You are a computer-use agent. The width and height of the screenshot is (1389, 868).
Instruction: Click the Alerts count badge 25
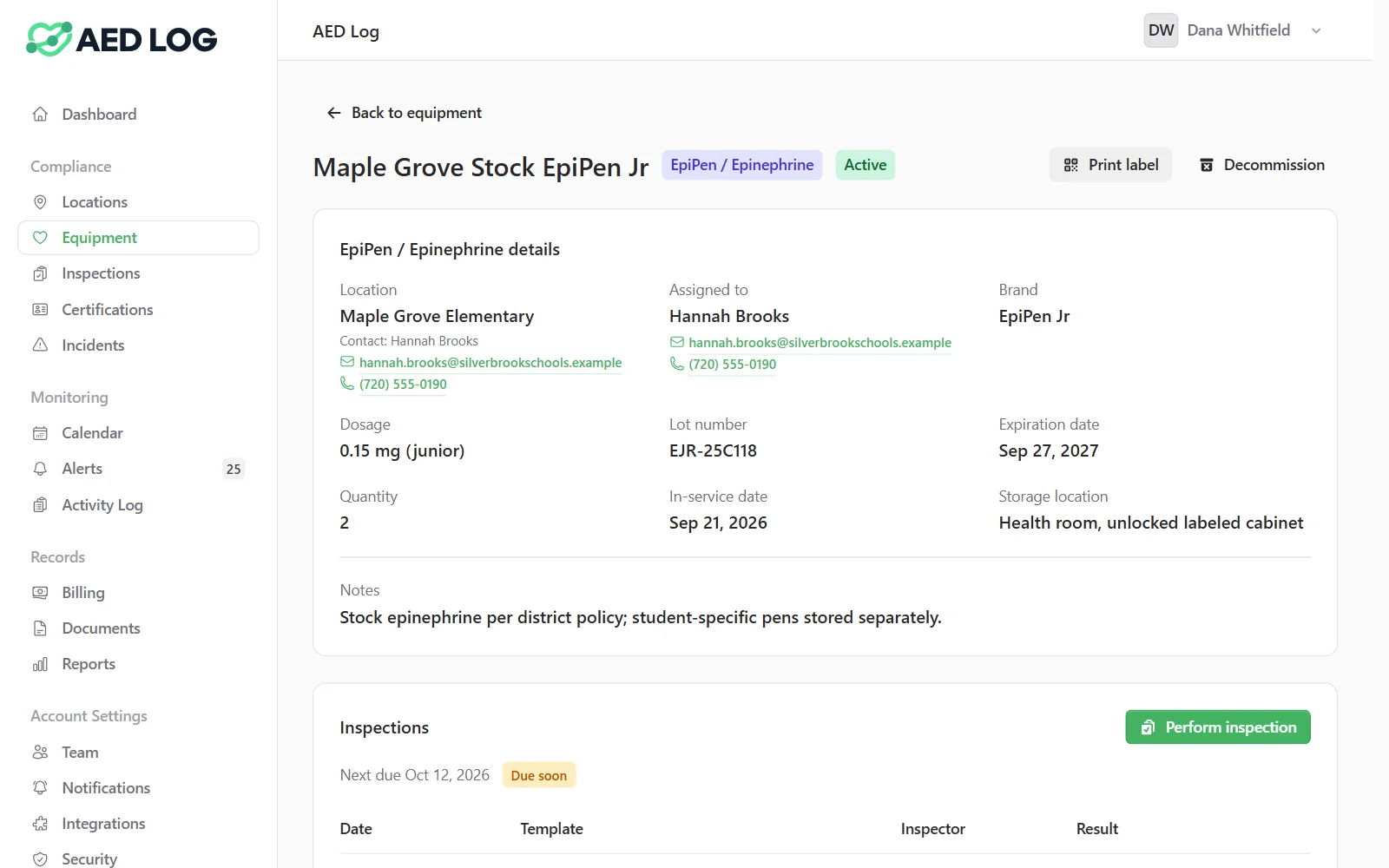[234, 469]
